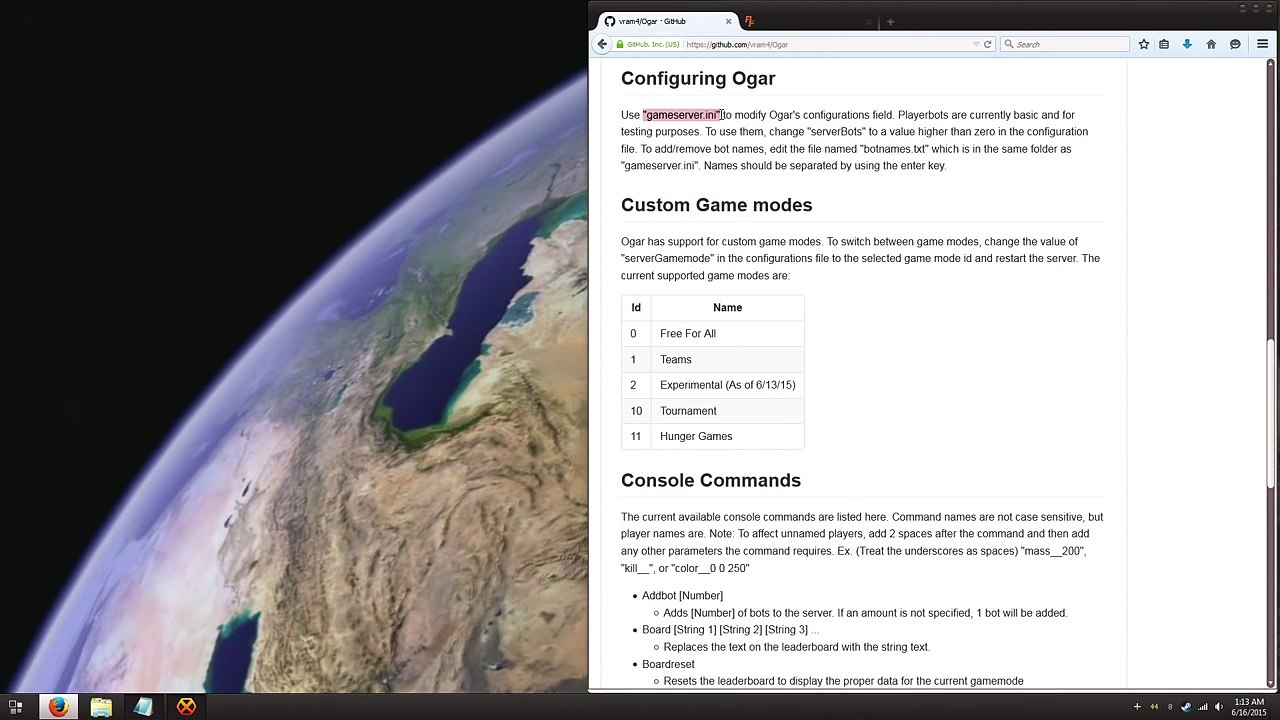This screenshot has height=720, width=1280.
Task: Go to Firefox home page icon
Action: 1211,44
